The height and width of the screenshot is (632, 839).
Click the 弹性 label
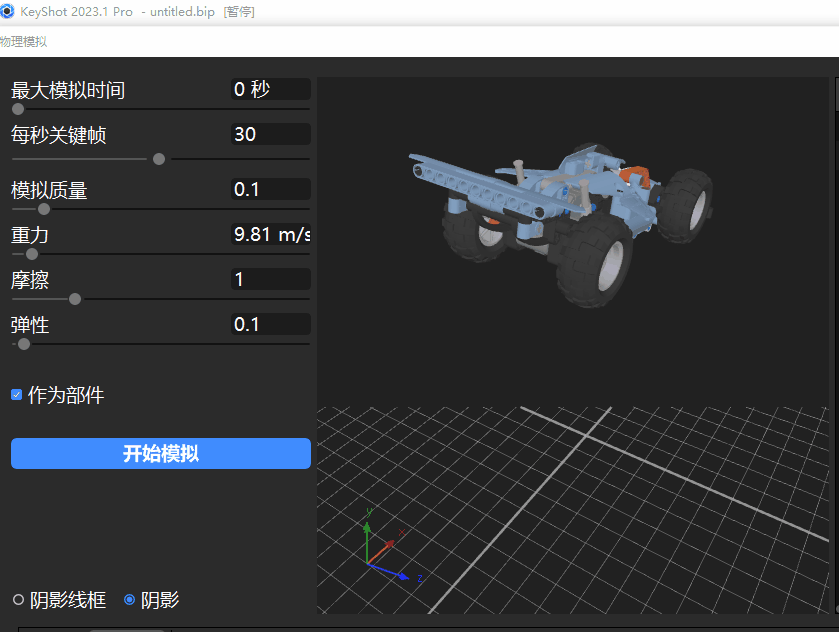click(30, 325)
